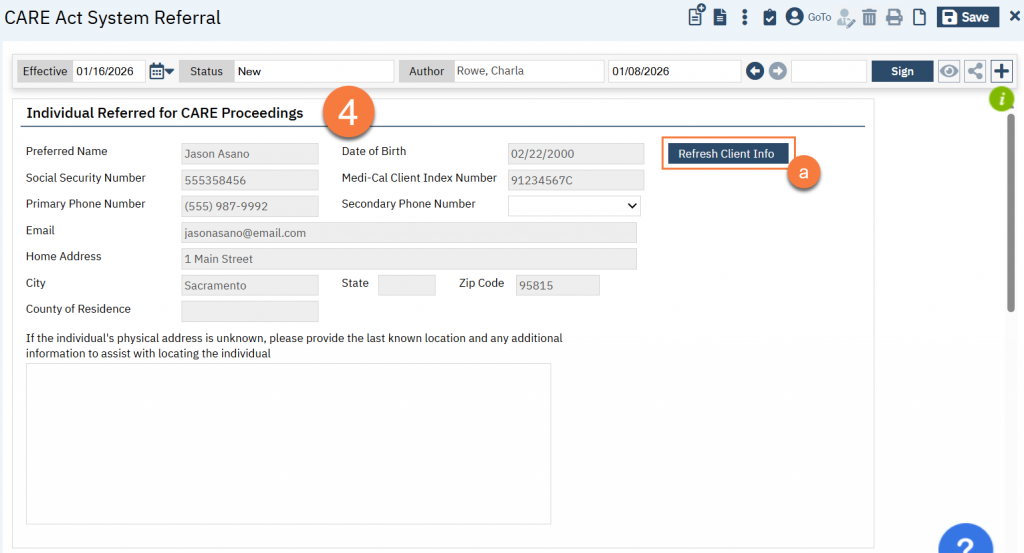1024x553 pixels.
Task: Toggle the eye view icon
Action: tap(948, 71)
